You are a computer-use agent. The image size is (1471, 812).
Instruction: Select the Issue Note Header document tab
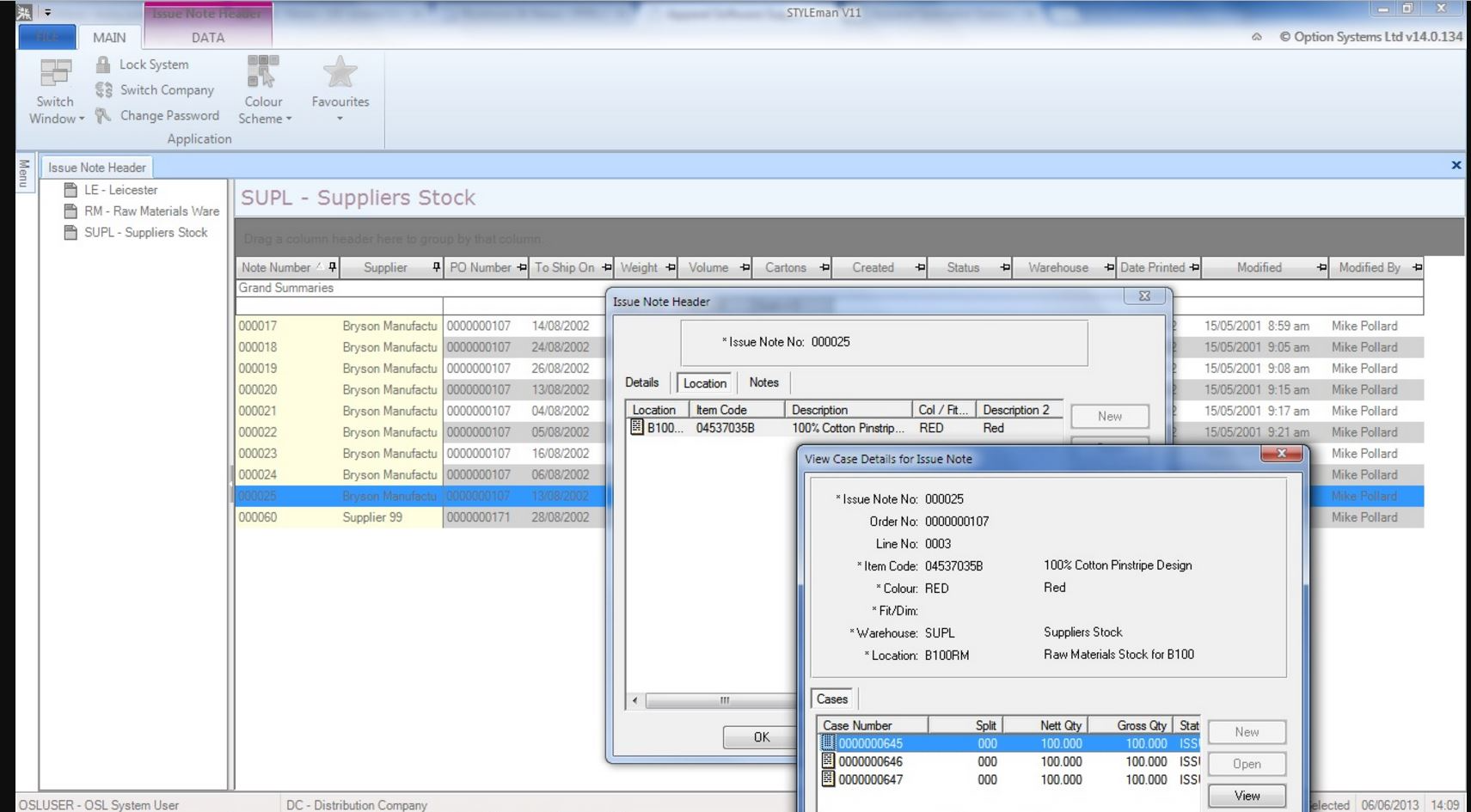[x=97, y=168]
